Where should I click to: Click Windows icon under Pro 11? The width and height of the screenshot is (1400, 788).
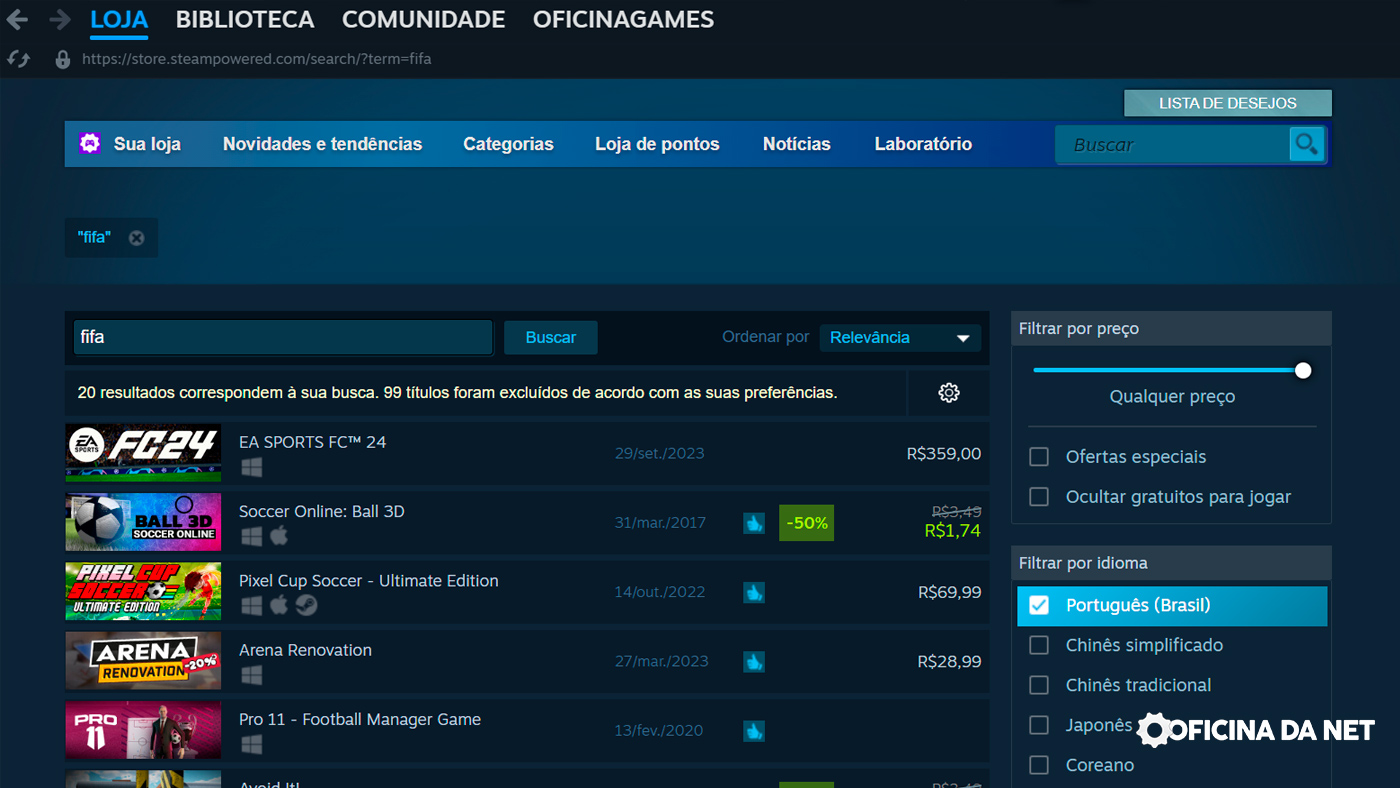pyautogui.click(x=252, y=744)
